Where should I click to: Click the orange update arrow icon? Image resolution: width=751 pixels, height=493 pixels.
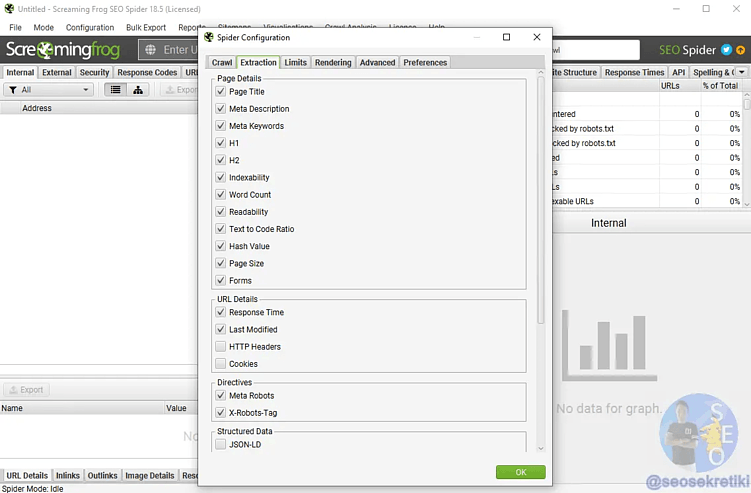click(740, 50)
